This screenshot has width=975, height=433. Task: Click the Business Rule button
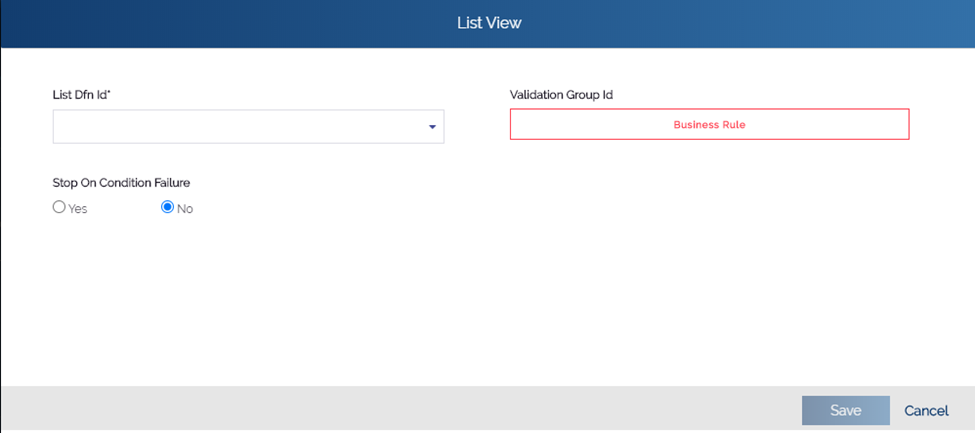pyautogui.click(x=709, y=124)
